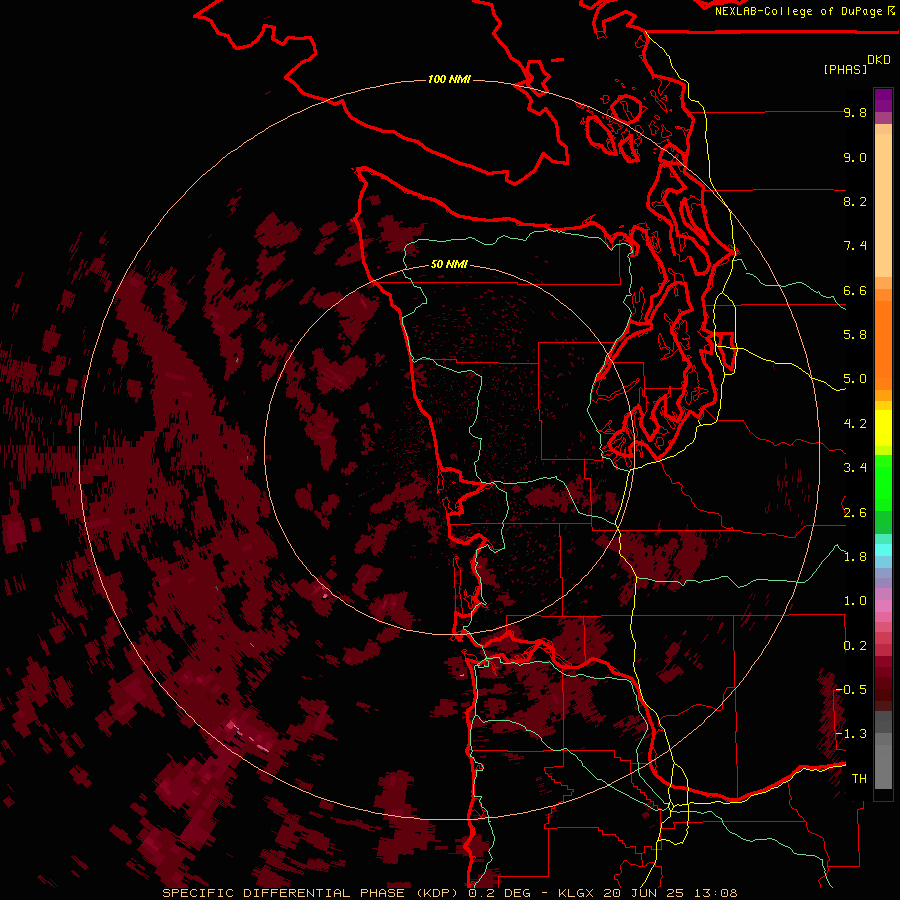Click the 3.4 scale value

[x=855, y=468]
